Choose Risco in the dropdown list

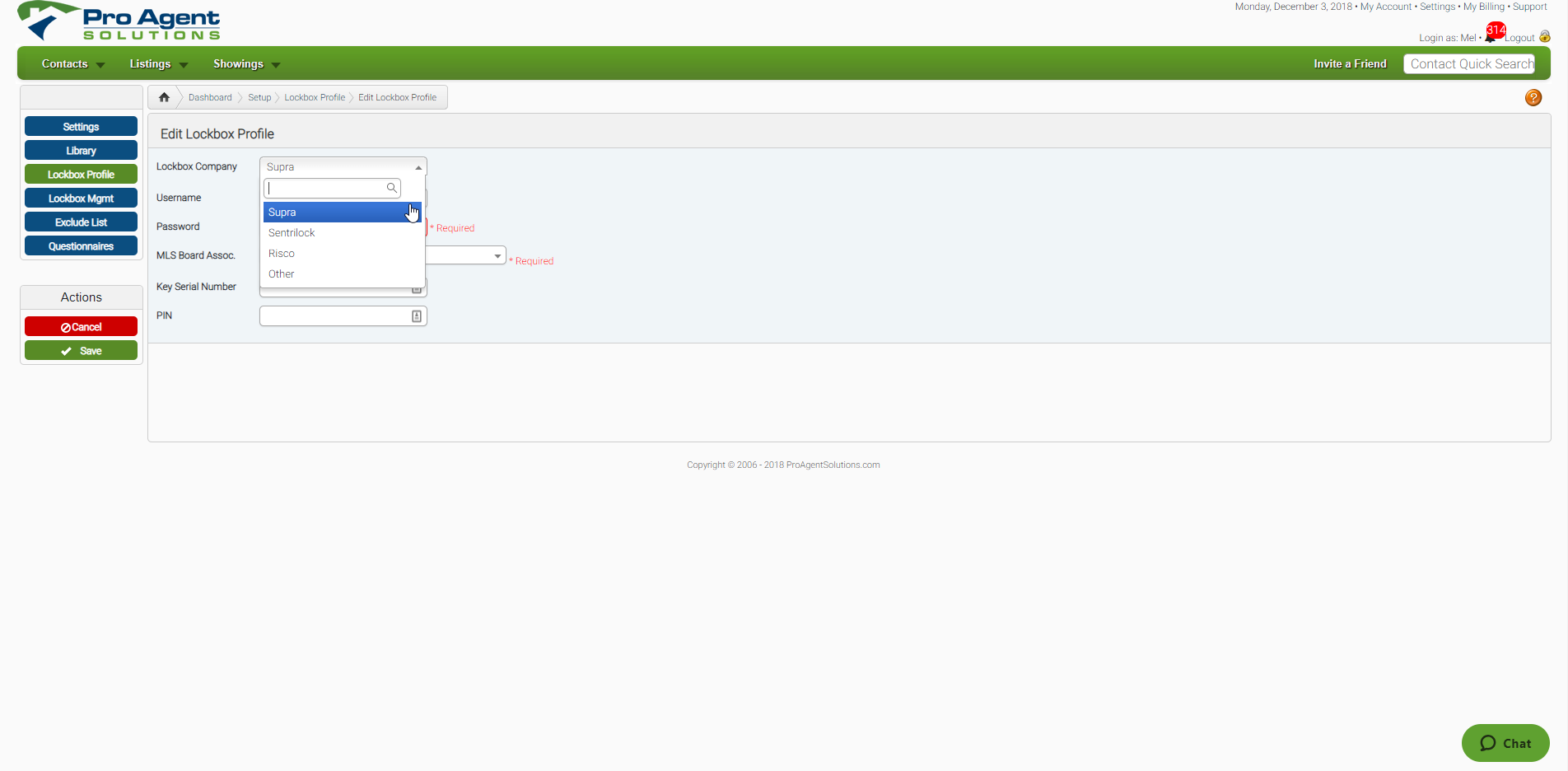pos(343,254)
